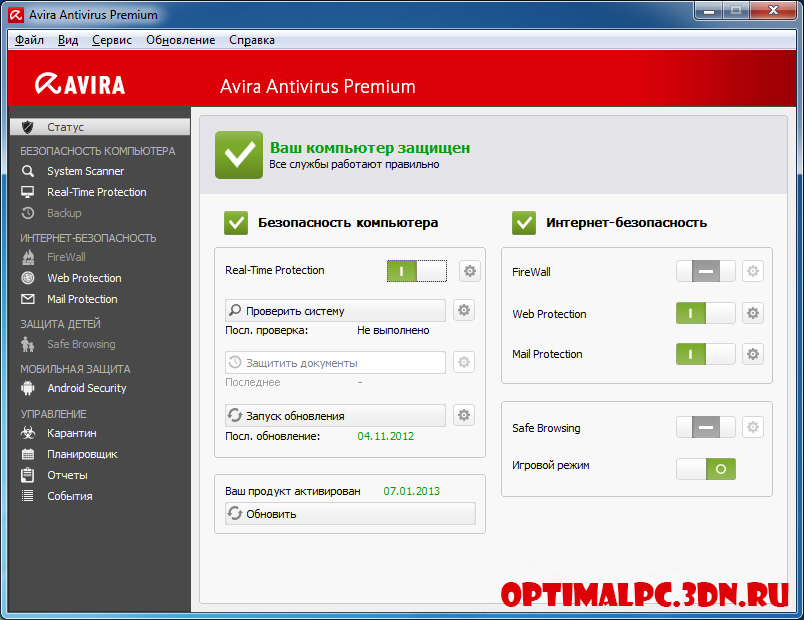
Task: Click the clipboard icon beside Отчеты
Action: [28, 475]
